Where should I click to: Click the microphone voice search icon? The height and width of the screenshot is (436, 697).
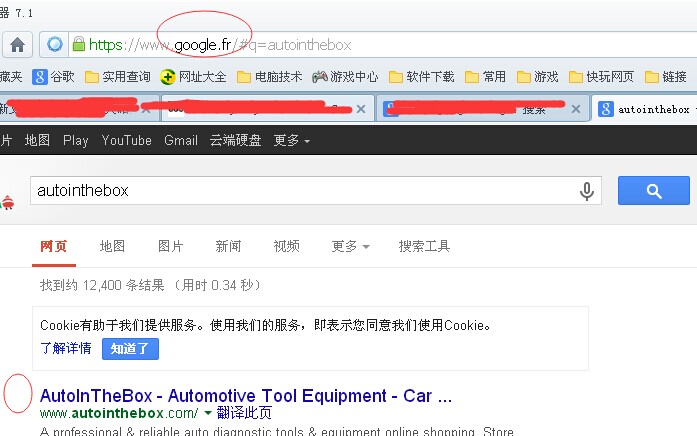click(587, 191)
